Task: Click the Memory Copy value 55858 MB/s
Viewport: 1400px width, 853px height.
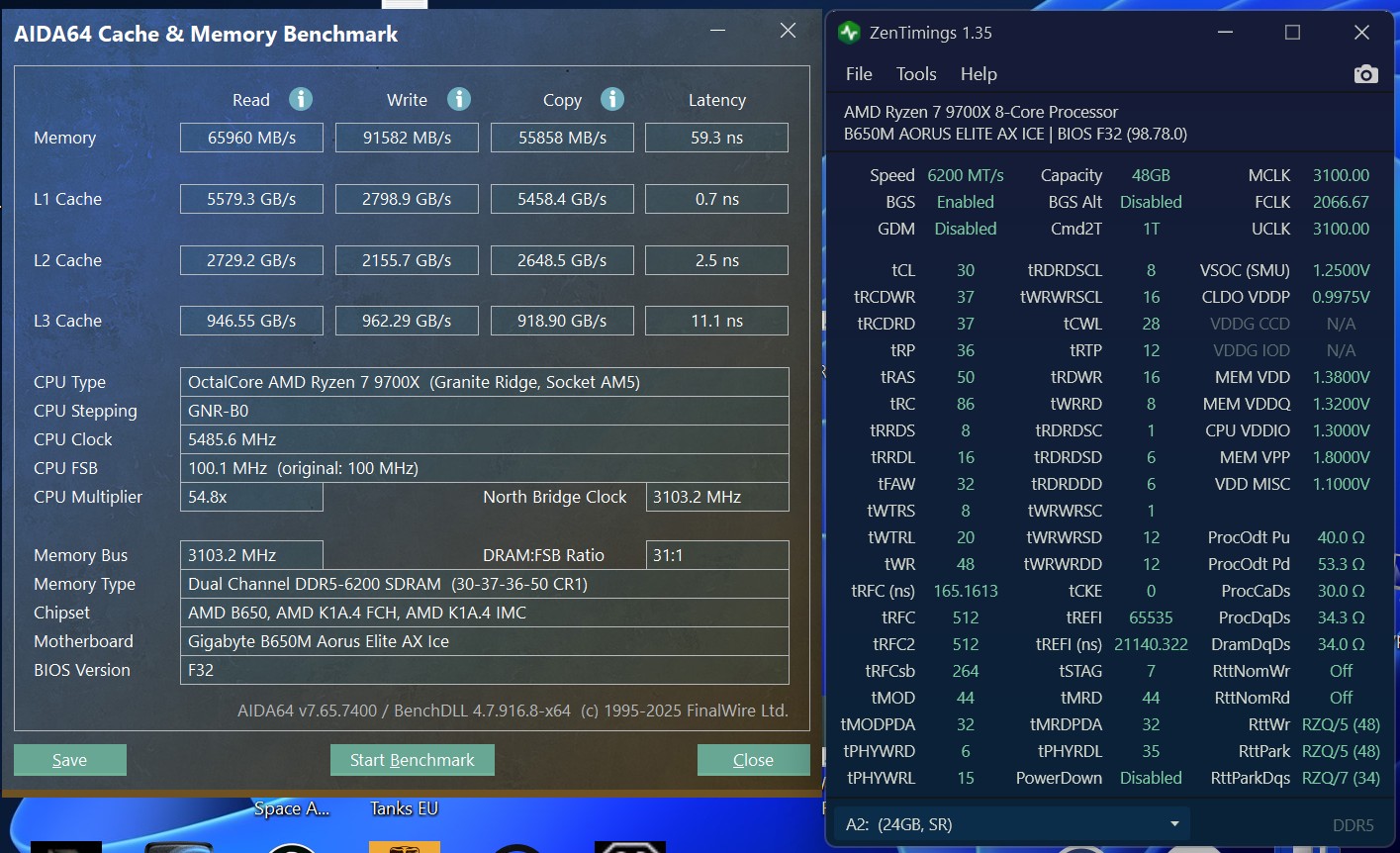Action: pos(562,138)
